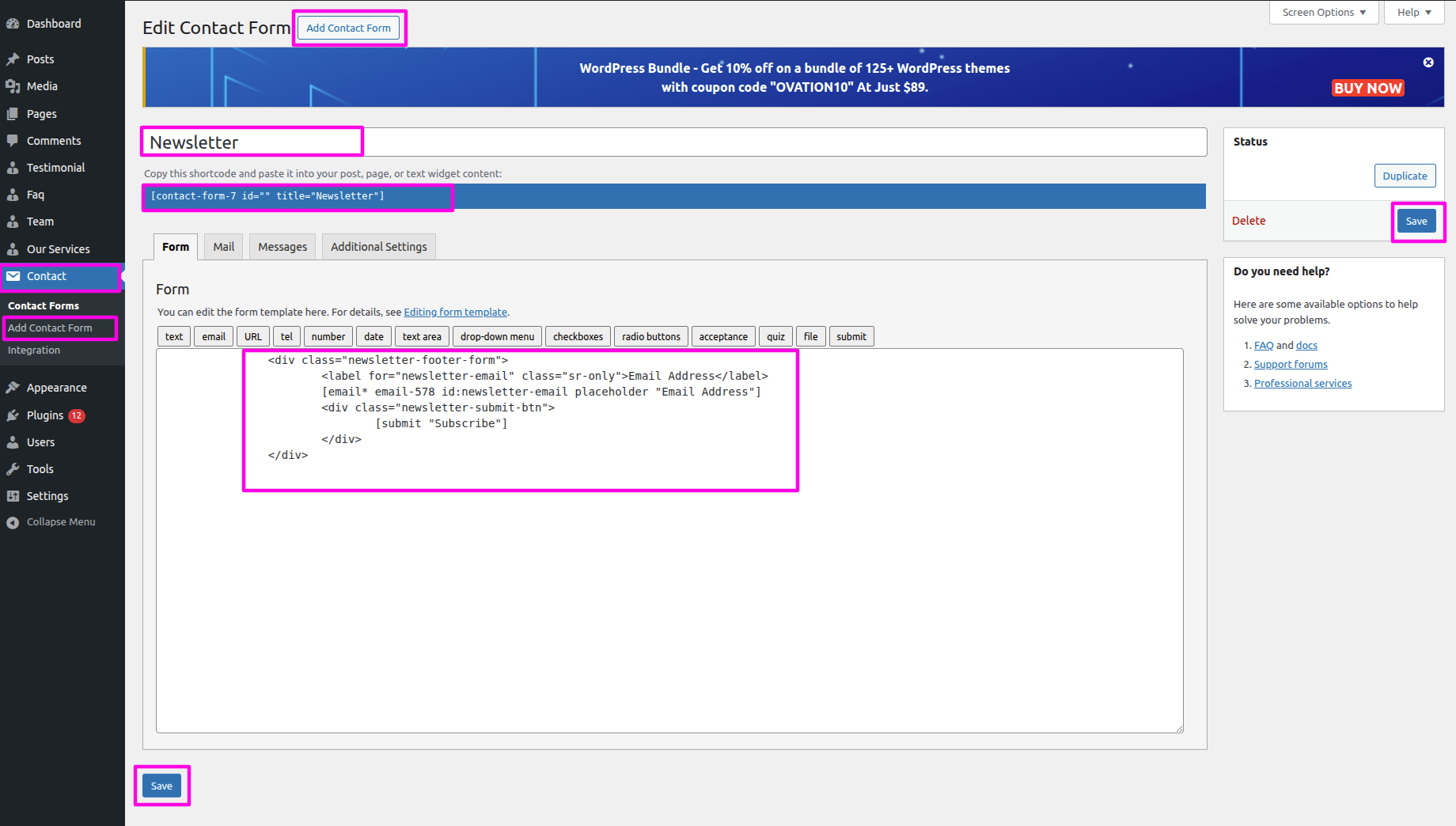Open Plugins via its plug icon

pos(13,415)
